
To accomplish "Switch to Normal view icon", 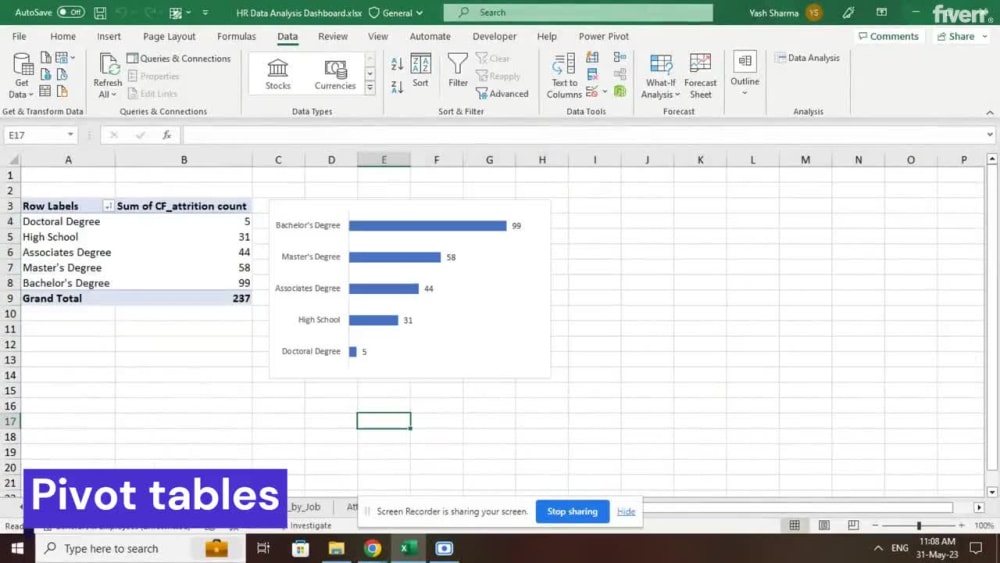I will (x=794, y=525).
